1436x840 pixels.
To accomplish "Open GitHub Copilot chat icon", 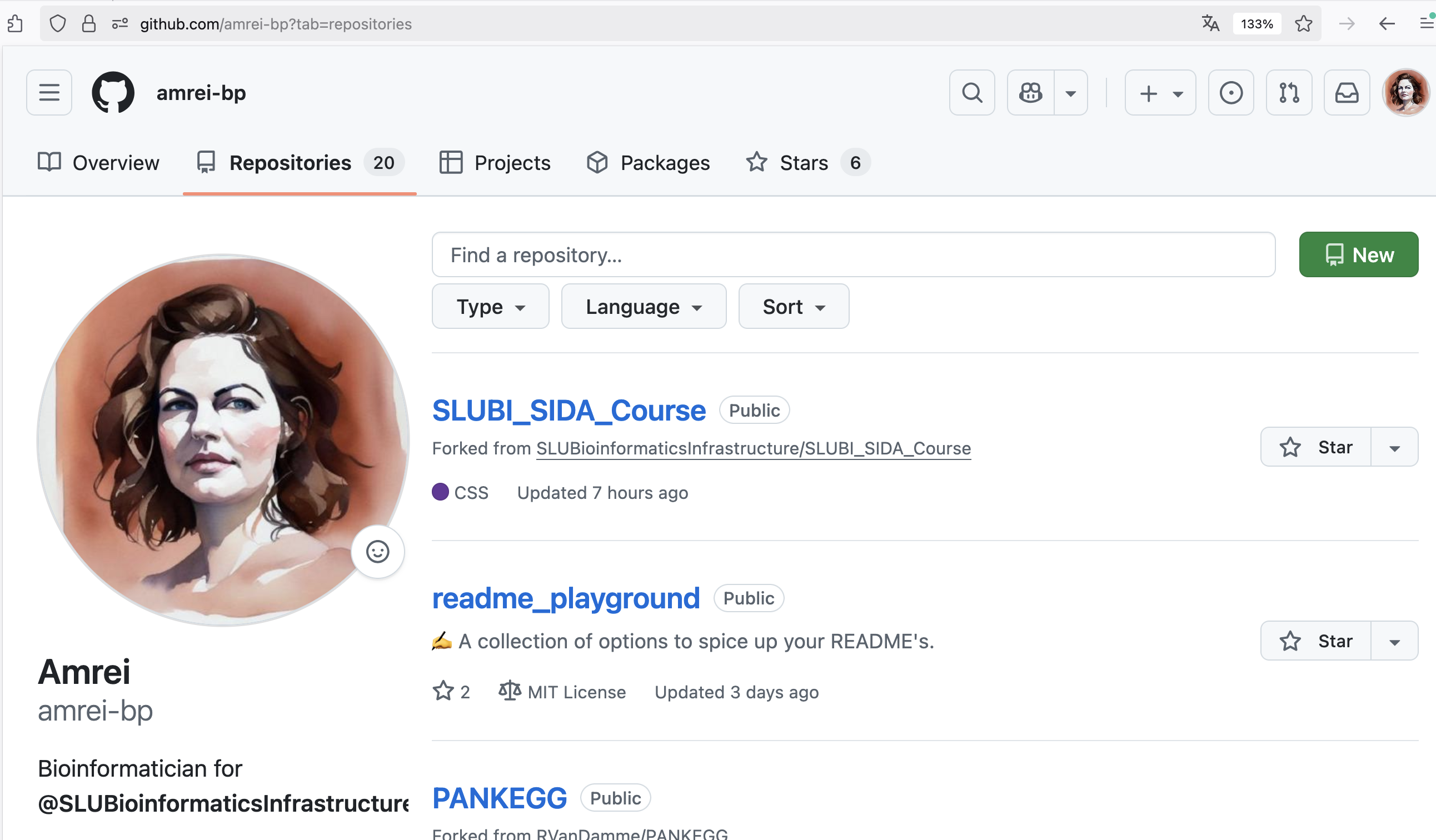I will coord(1030,92).
